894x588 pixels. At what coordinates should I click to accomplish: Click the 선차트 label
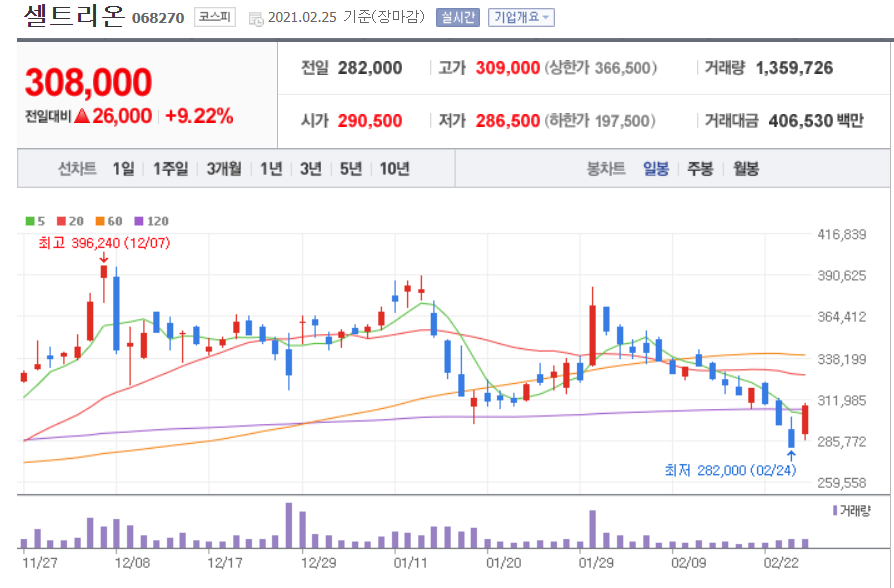coord(77,169)
